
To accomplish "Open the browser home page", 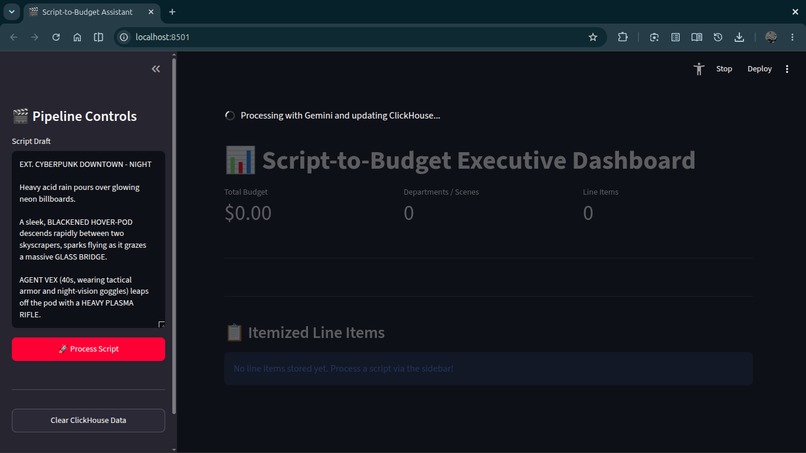I will pyautogui.click(x=77, y=37).
